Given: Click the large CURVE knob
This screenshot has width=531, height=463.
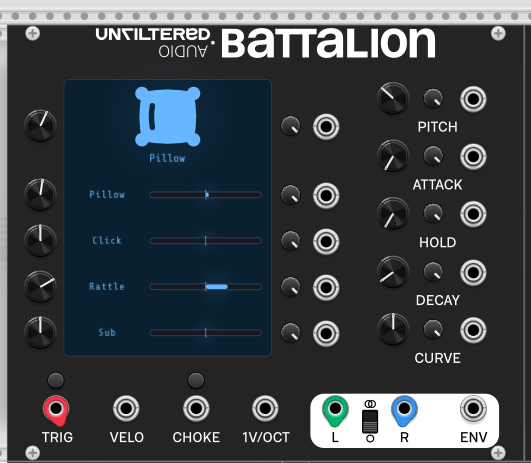Looking at the screenshot, I should click(393, 330).
